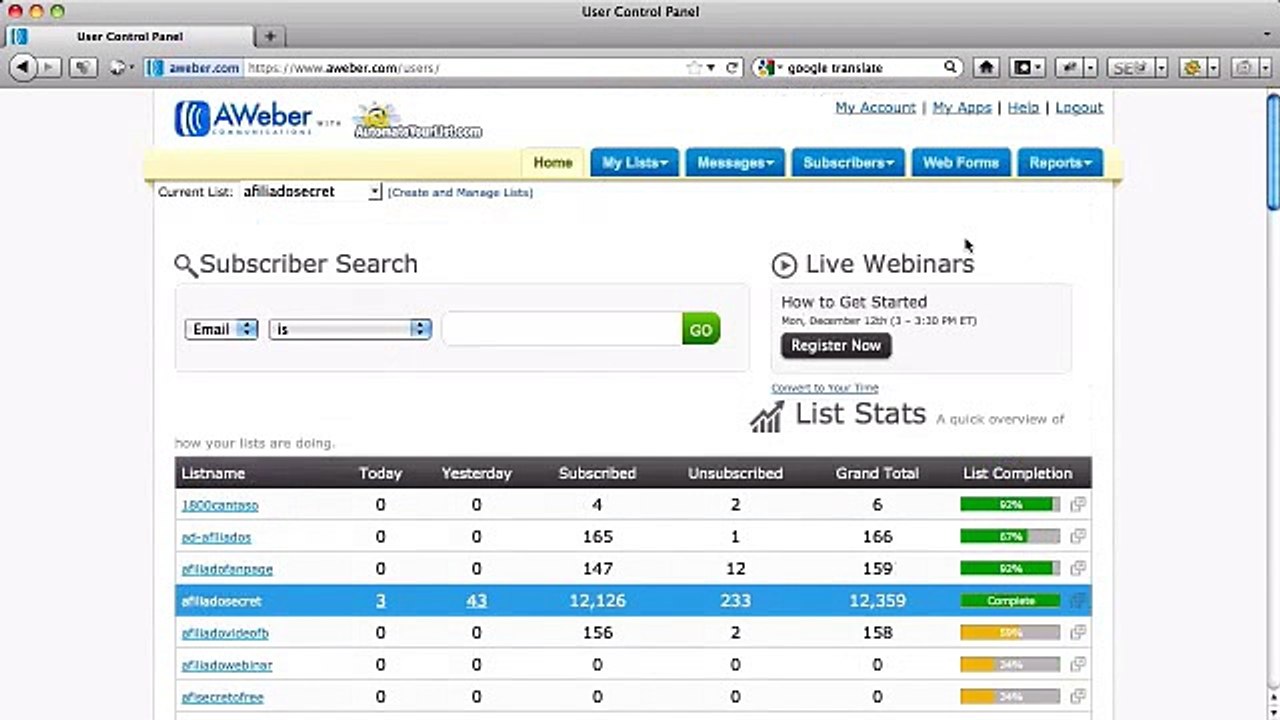Click the Home icon in the browser toolbar
Screen dimensions: 1280x720
click(x=986, y=68)
